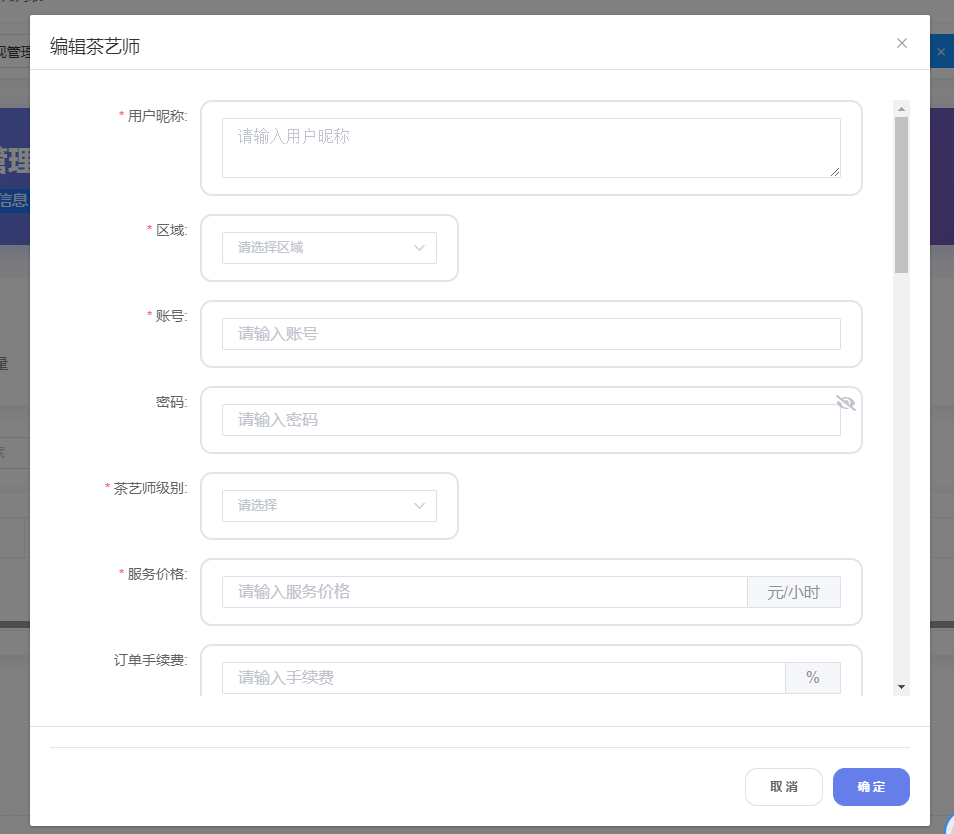Click into the 账号 input field
The width and height of the screenshot is (954, 834).
pyautogui.click(x=530, y=334)
